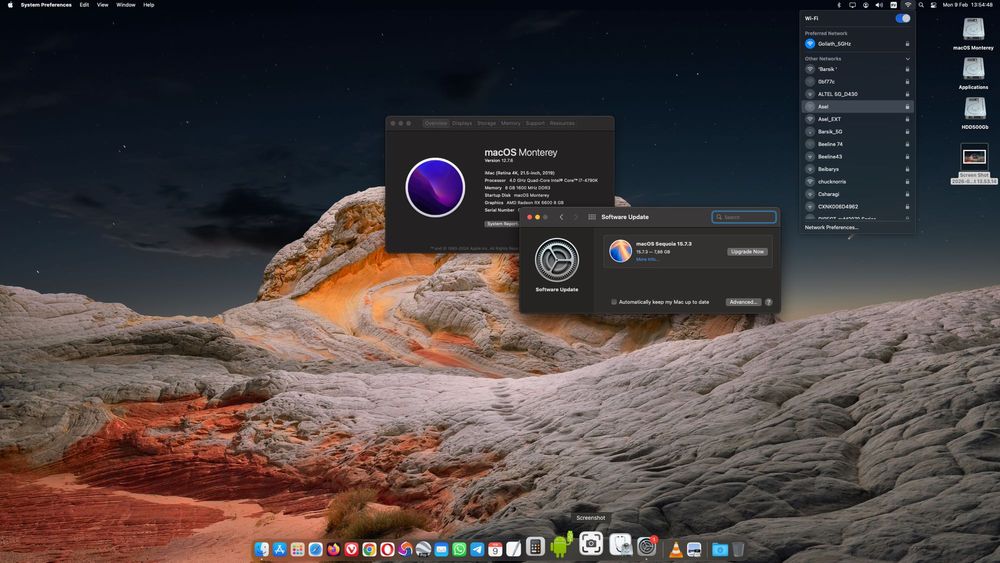
Task: Switch to the Displays tab
Action: [x=462, y=123]
